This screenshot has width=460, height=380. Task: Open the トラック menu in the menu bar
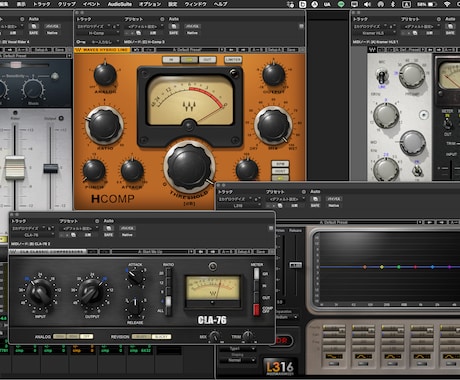coord(42,4)
